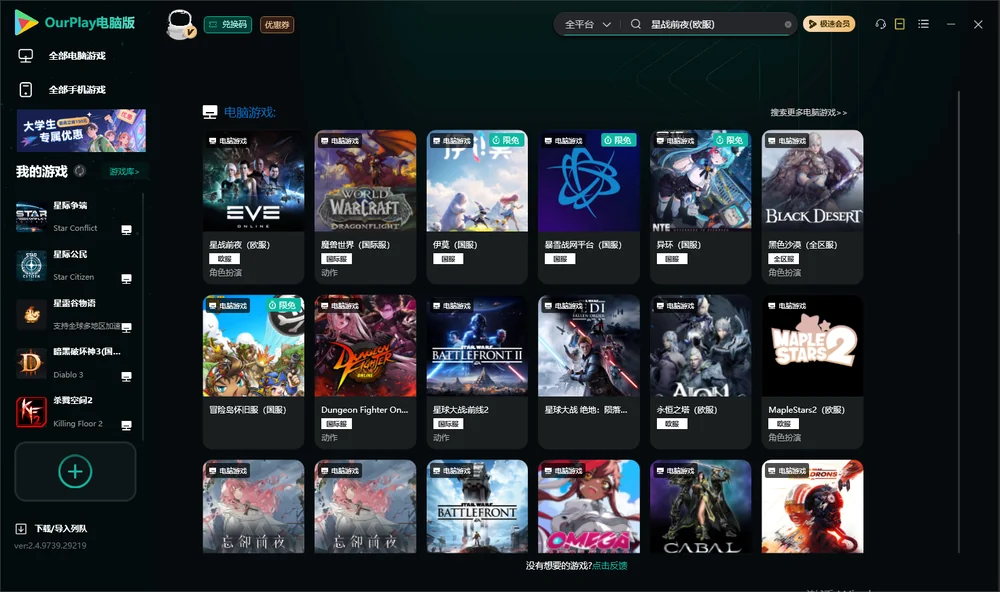The width and height of the screenshot is (1000, 592).
Task: Click the plus button to add a game
Action: pos(75,471)
